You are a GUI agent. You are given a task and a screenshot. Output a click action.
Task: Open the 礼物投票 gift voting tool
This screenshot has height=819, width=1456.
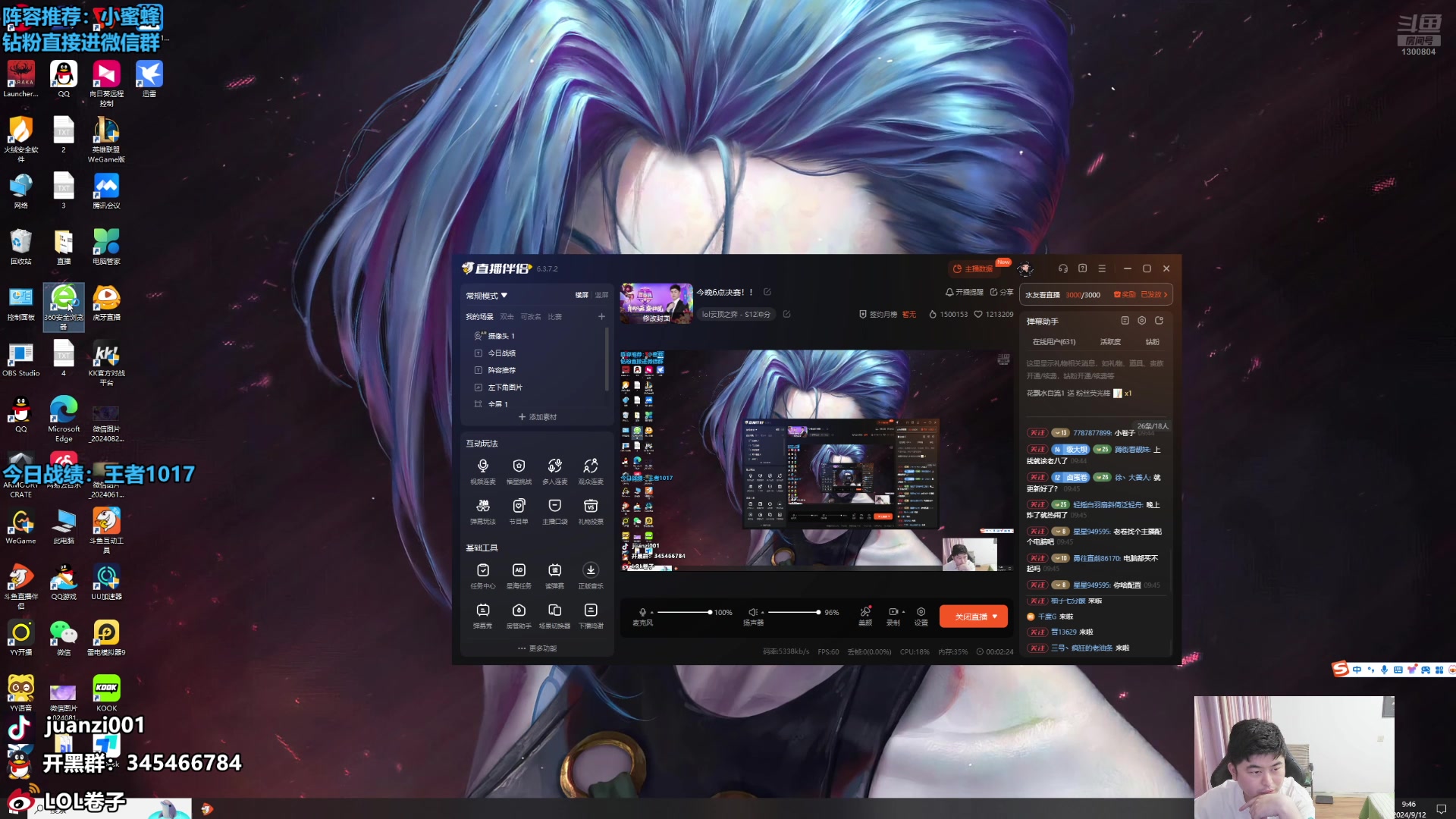pyautogui.click(x=591, y=507)
